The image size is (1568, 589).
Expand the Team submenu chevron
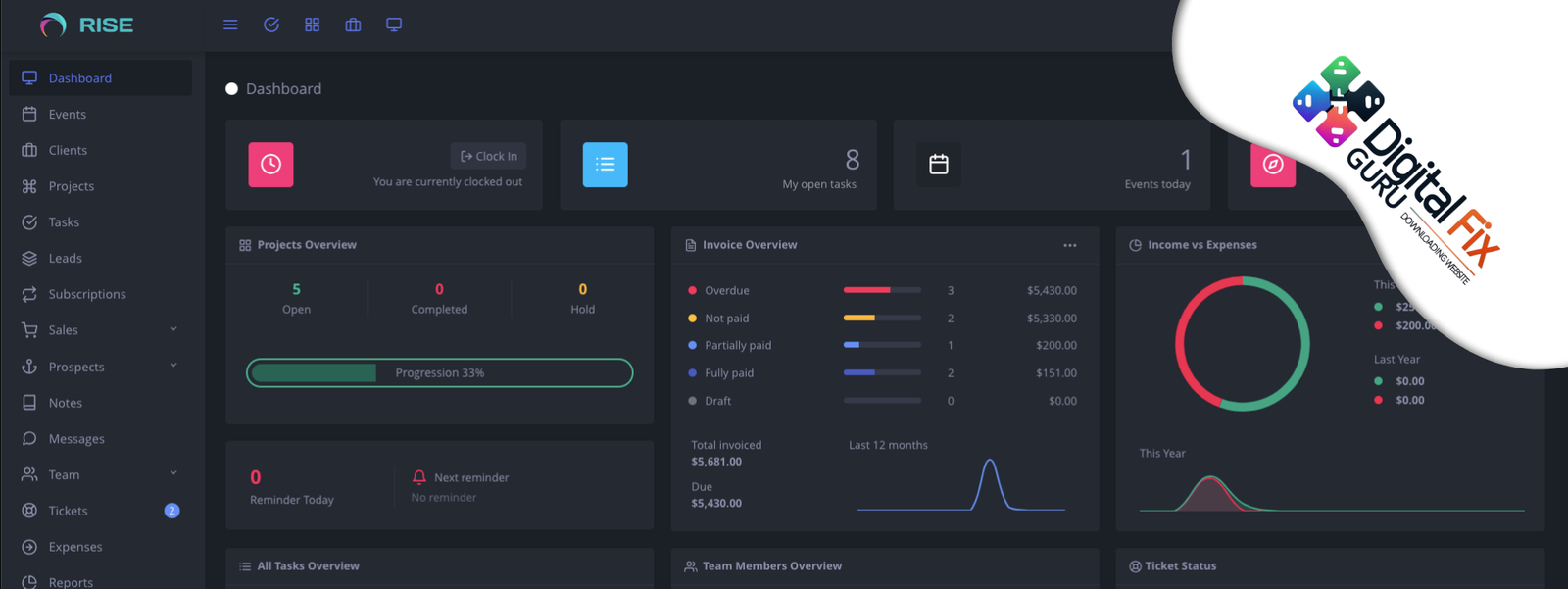tap(173, 473)
